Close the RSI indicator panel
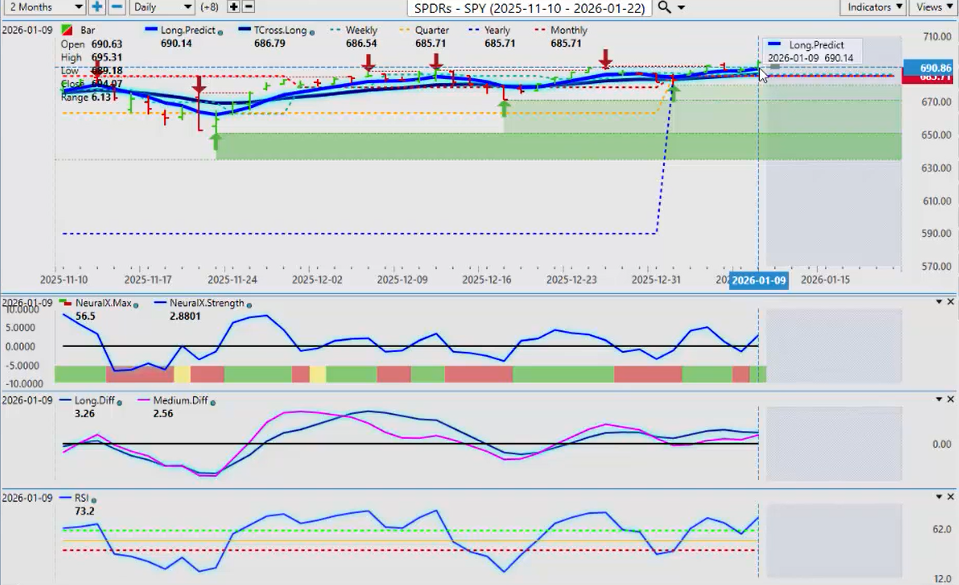 pos(950,496)
